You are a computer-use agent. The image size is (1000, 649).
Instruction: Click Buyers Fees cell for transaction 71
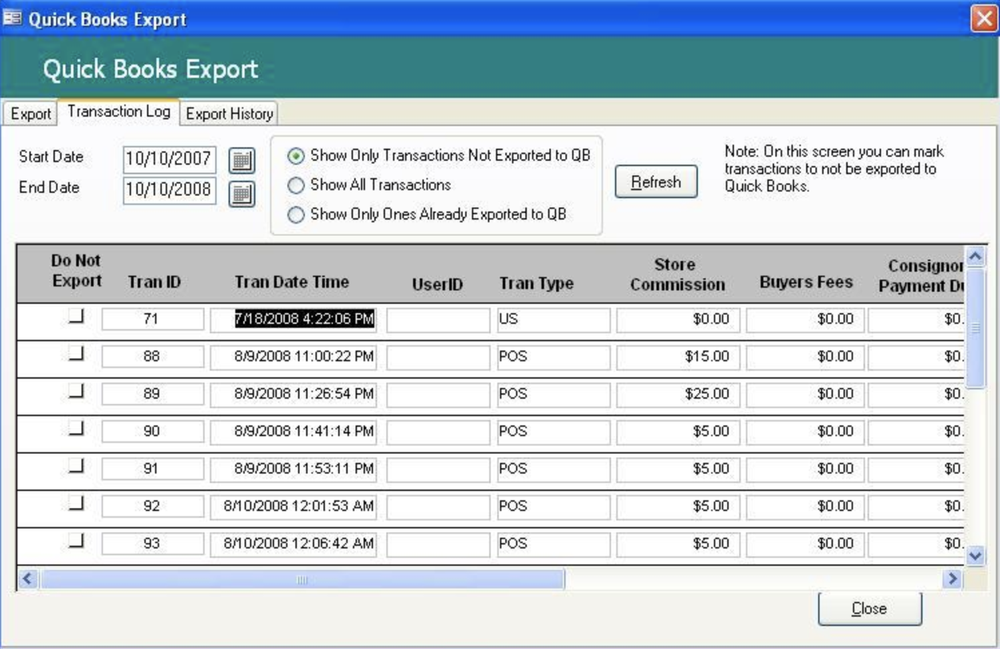coord(805,320)
